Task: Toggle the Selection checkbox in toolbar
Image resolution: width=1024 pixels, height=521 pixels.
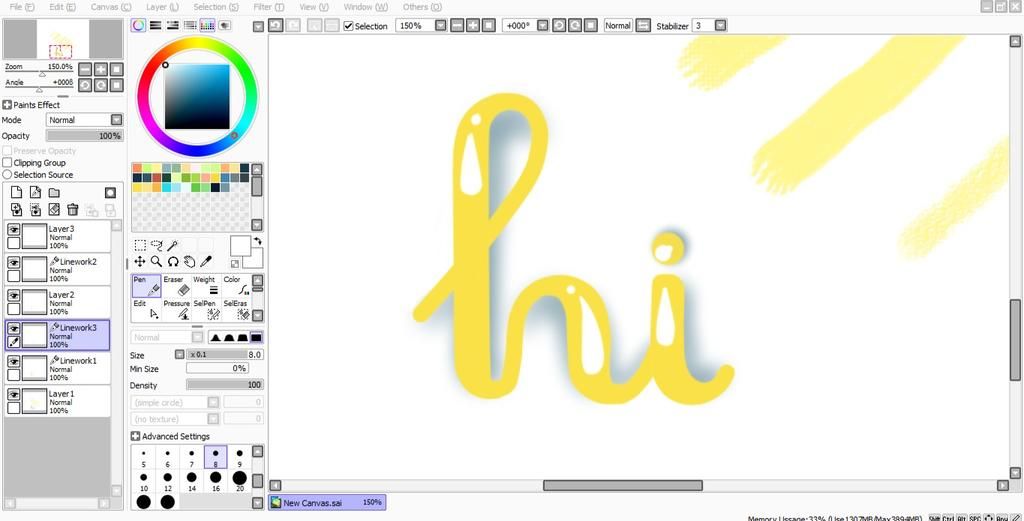Action: pyautogui.click(x=349, y=26)
